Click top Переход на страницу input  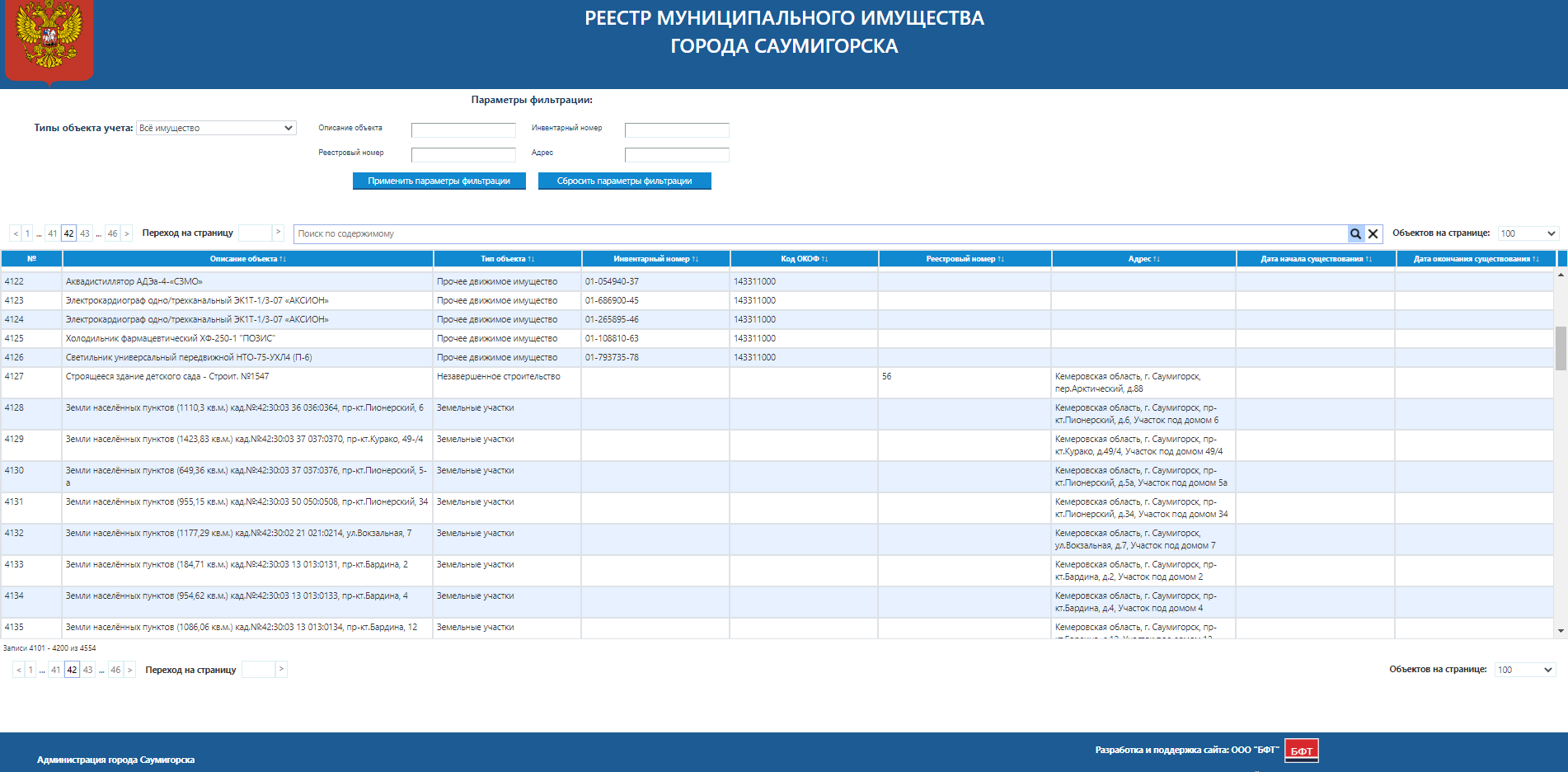[255, 233]
